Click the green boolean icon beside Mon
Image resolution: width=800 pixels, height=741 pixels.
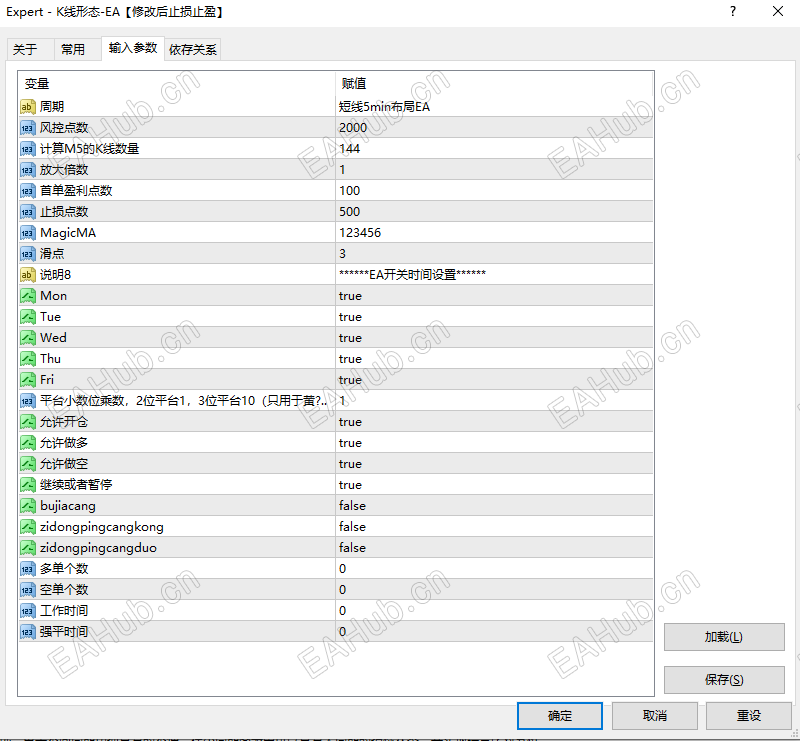click(x=27, y=295)
